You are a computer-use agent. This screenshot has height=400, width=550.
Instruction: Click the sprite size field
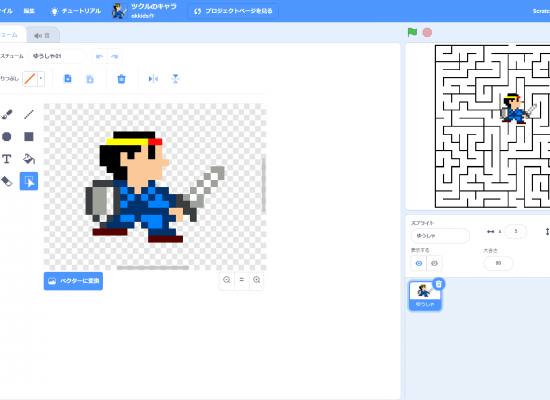498,263
